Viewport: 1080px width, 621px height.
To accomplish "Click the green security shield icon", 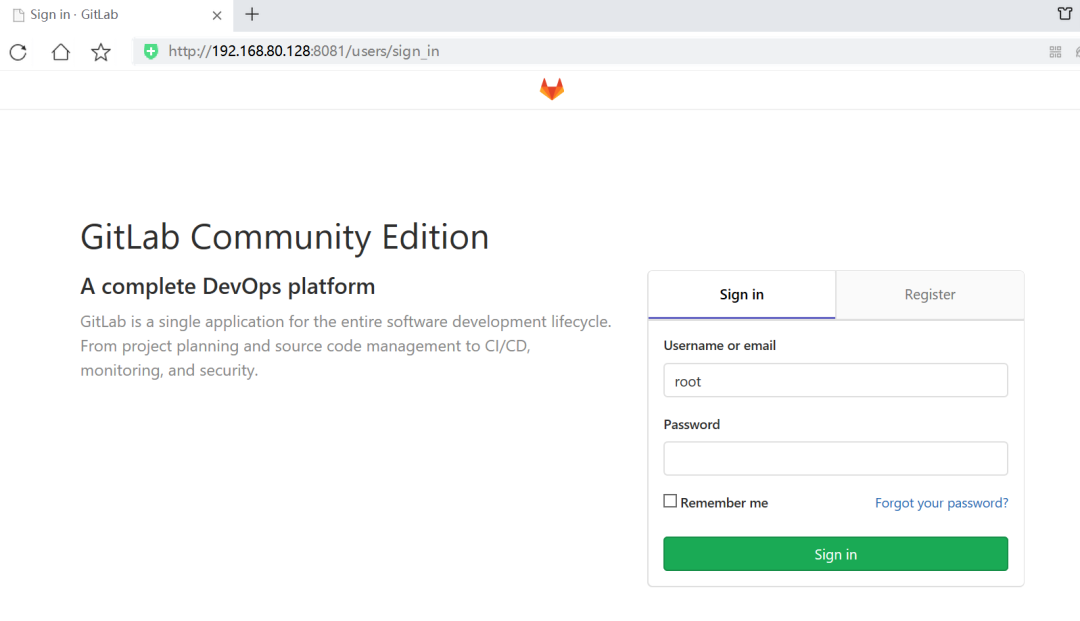I will [151, 51].
